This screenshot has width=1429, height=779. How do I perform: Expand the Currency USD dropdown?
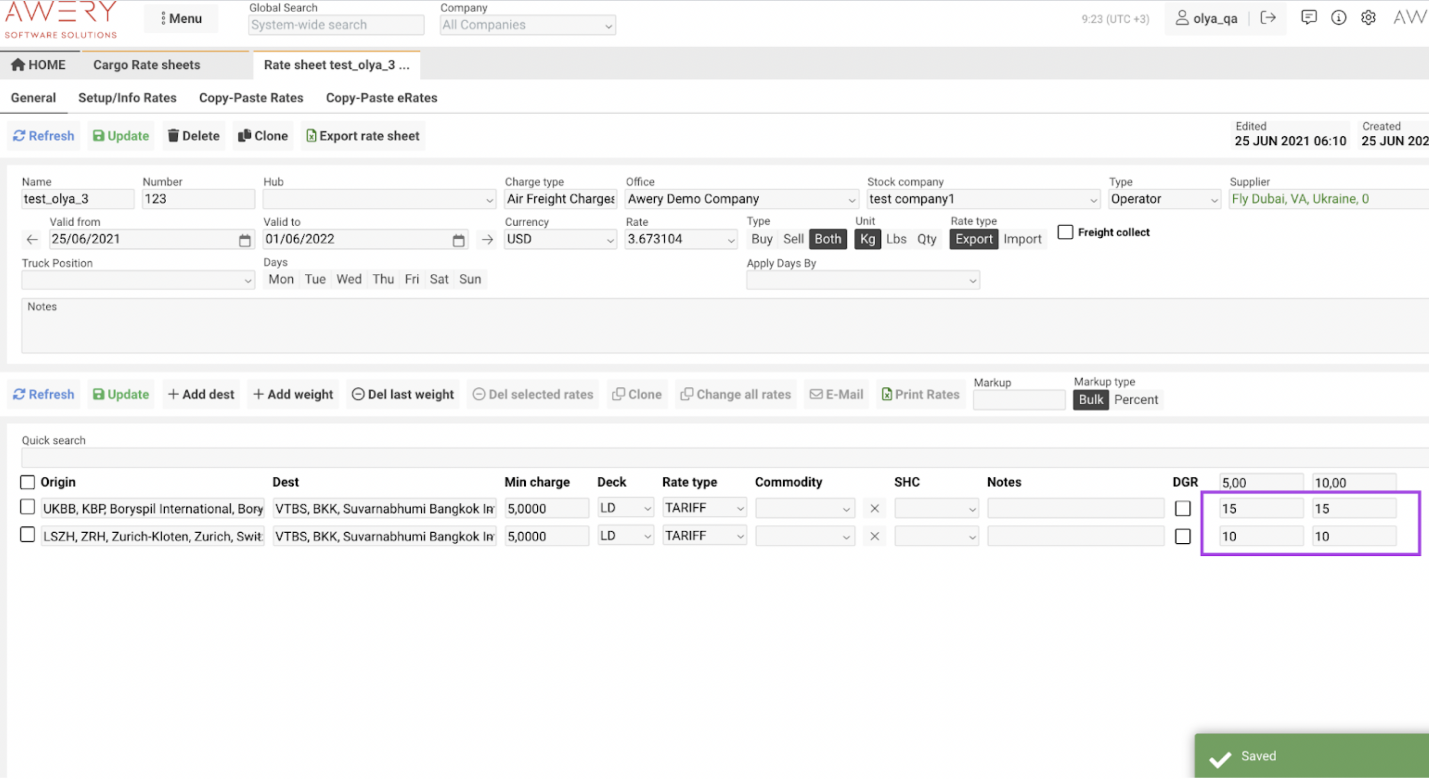[561, 240]
